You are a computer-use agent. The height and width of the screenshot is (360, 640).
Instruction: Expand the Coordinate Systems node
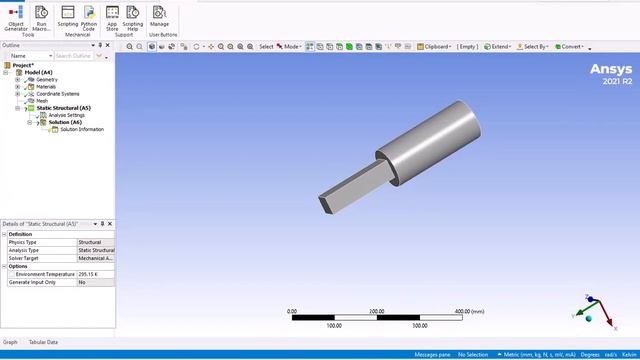pyautogui.click(x=18, y=94)
